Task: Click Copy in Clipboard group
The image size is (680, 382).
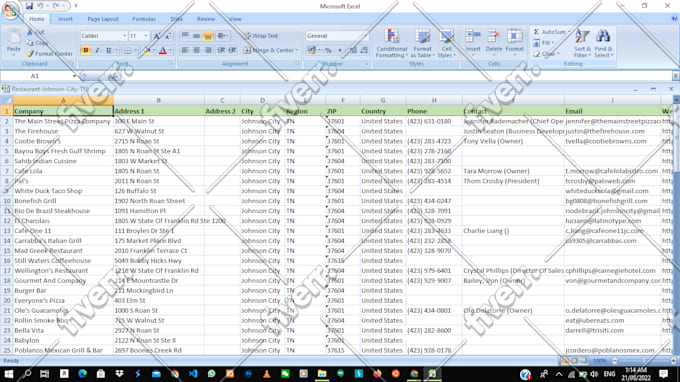Action: [37, 43]
